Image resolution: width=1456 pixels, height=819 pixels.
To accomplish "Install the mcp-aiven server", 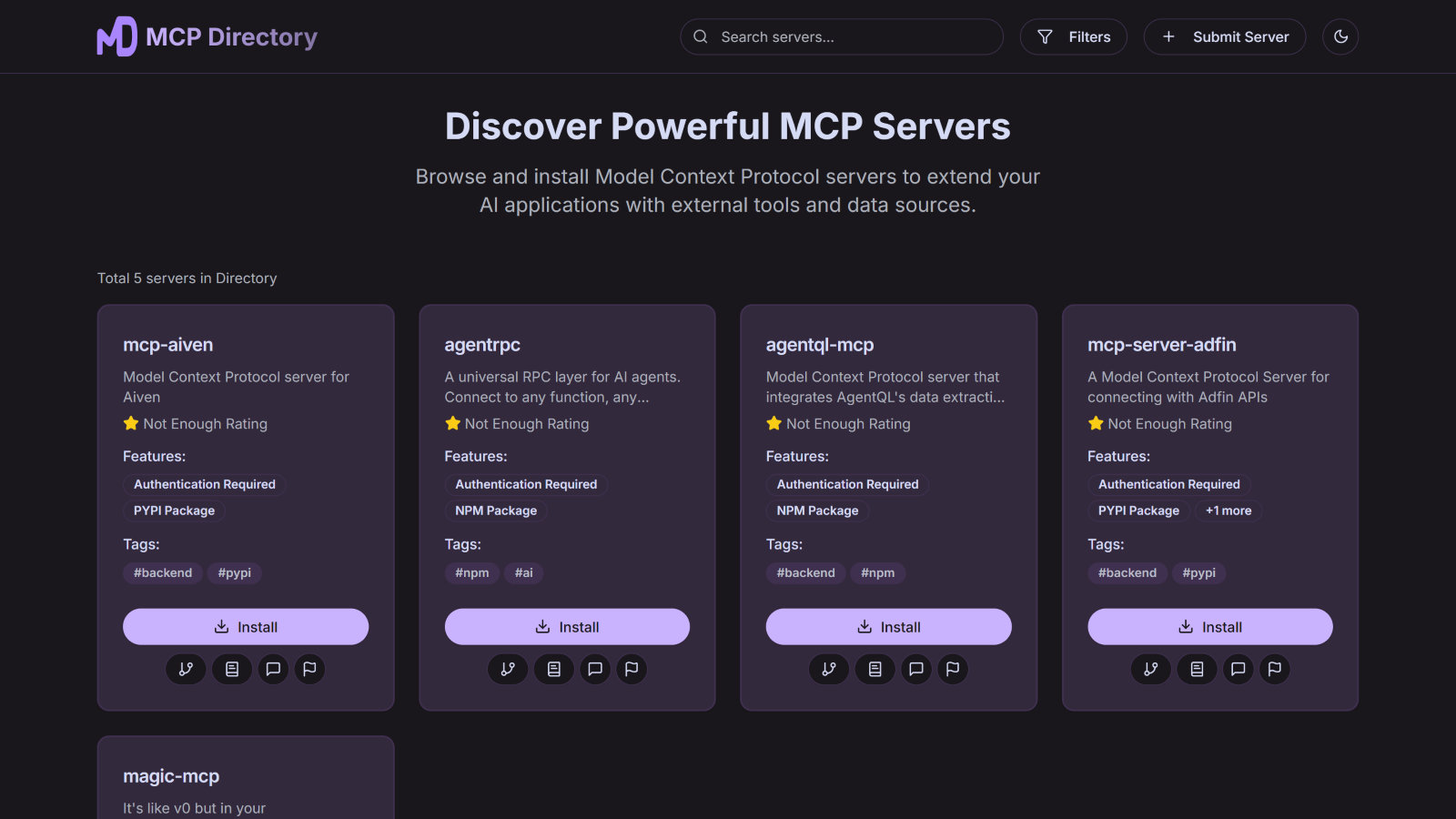I will click(x=245, y=626).
